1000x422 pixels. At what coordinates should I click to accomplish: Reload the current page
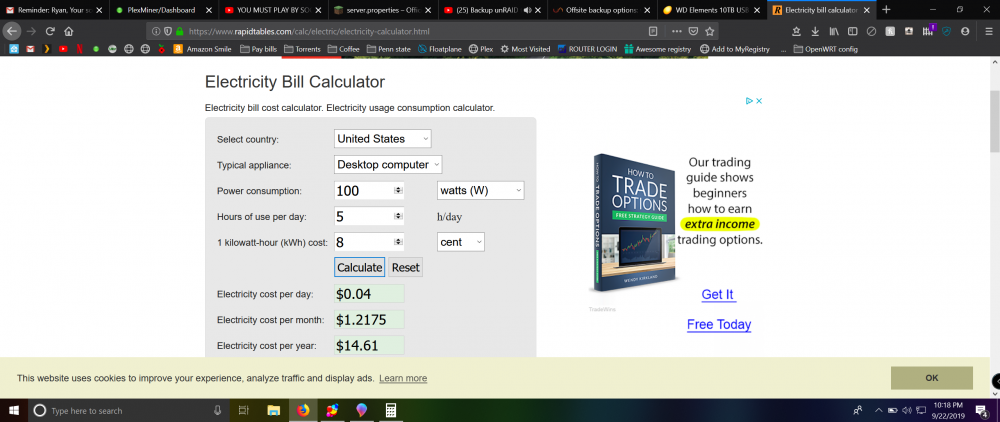[x=50, y=31]
